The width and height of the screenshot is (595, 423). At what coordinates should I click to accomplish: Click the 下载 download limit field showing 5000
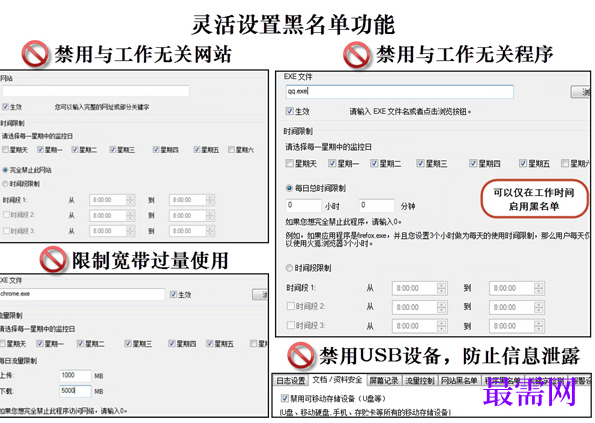[75, 391]
